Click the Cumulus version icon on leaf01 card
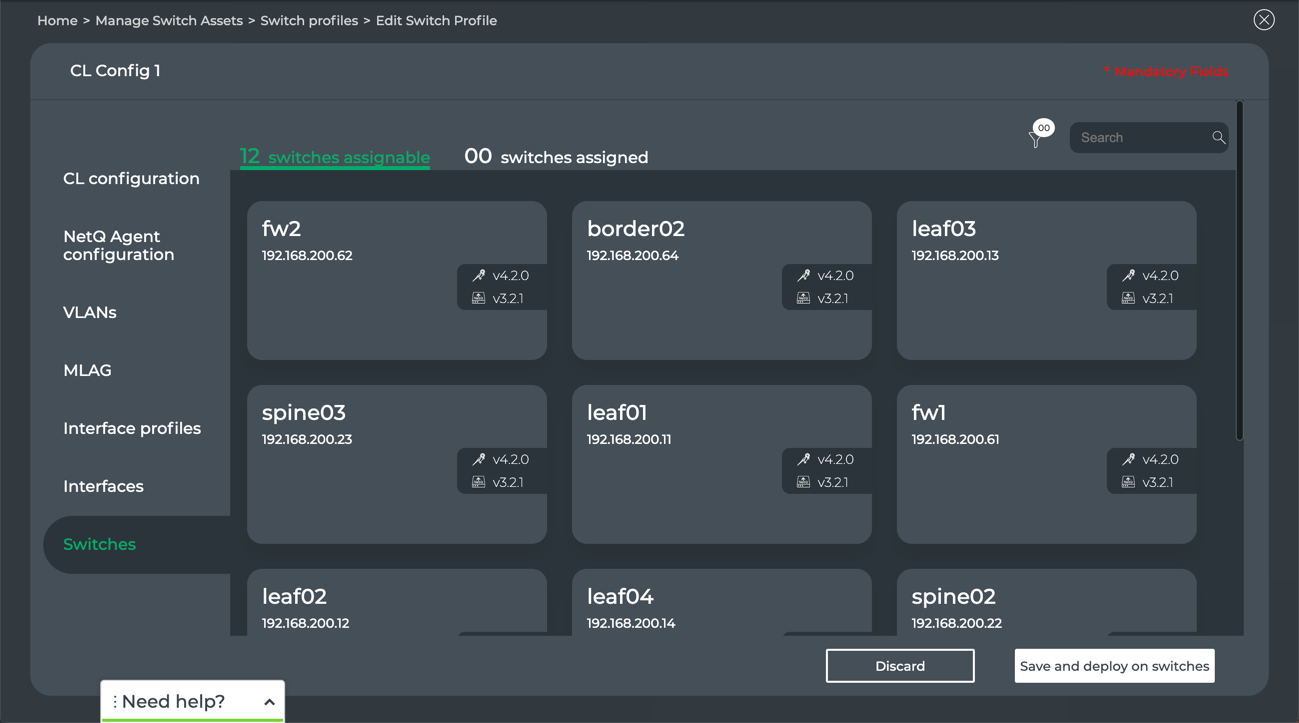 click(803, 460)
